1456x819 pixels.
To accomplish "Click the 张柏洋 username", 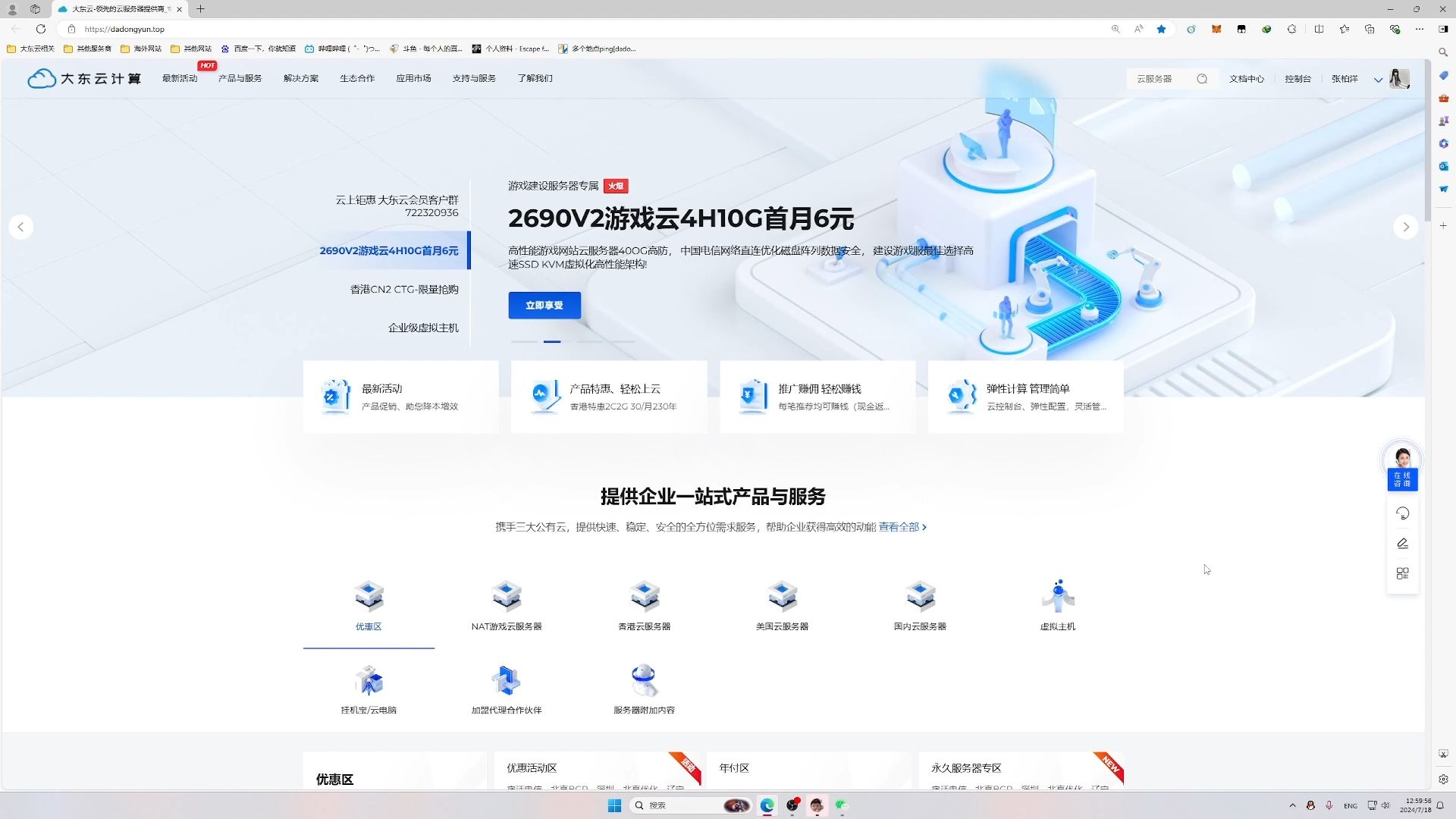I will pyautogui.click(x=1345, y=79).
